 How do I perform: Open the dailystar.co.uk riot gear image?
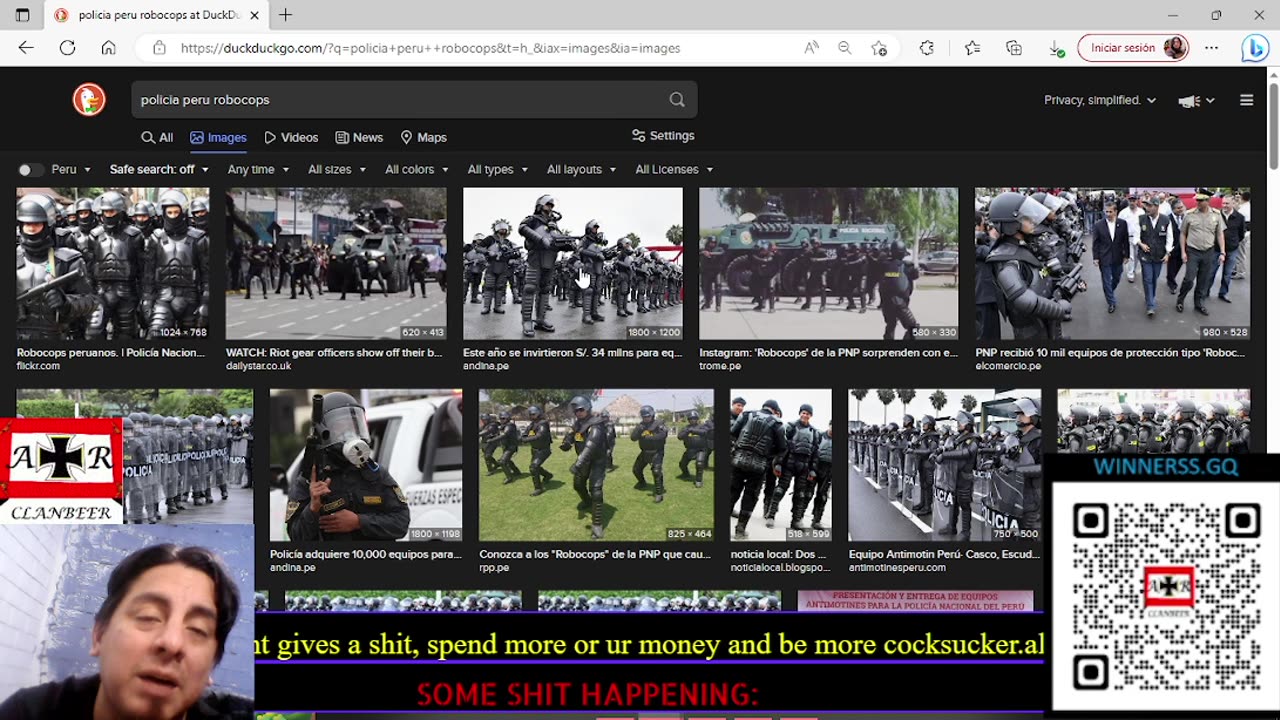click(x=336, y=264)
